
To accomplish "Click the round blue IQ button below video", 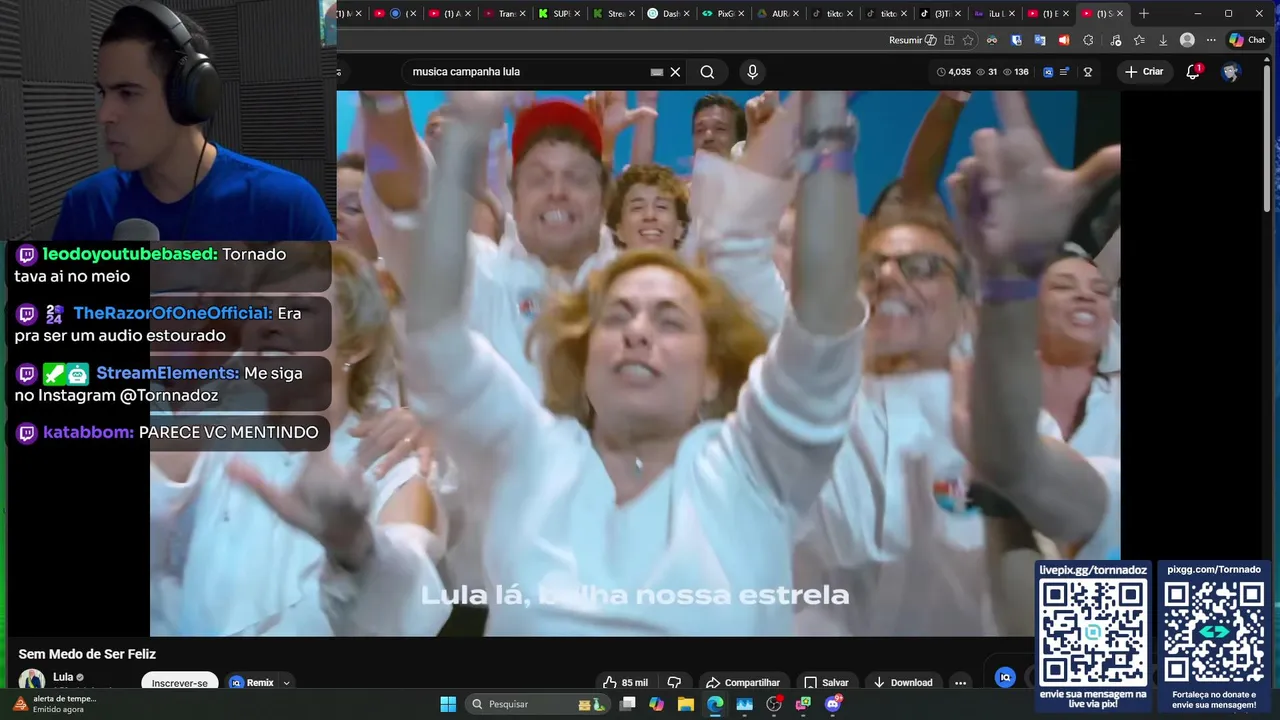I will coord(1006,678).
